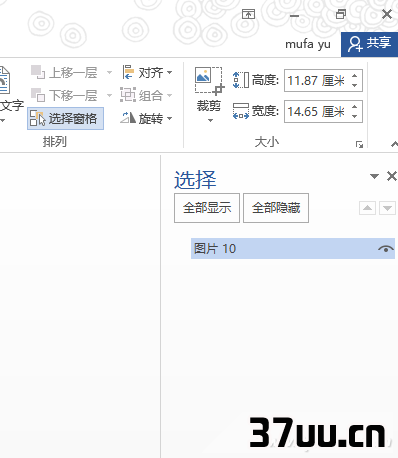The height and width of the screenshot is (458, 398).
Task: Decrease the width value by stepper down
Action: click(x=355, y=116)
